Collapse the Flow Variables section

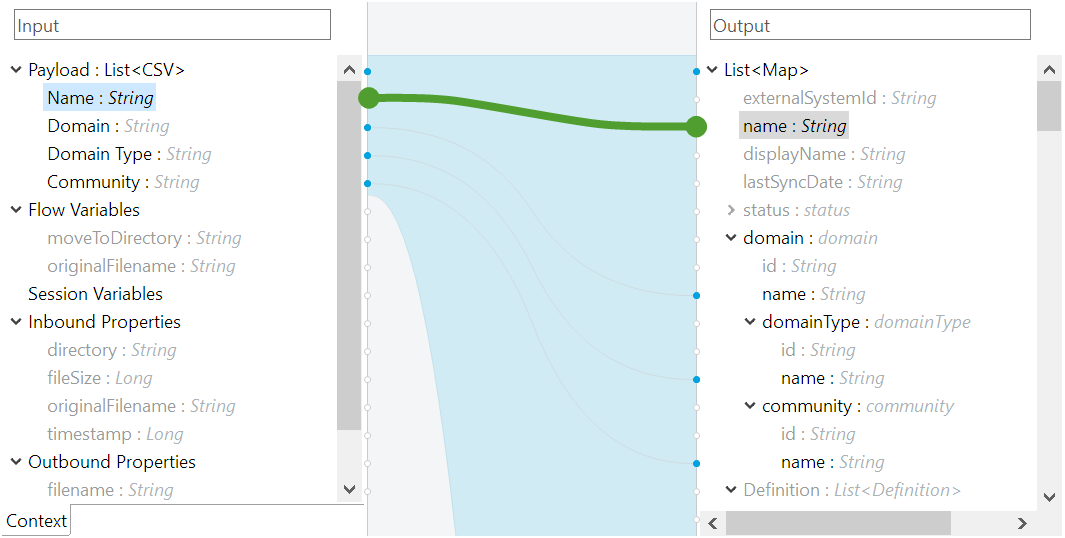(x=17, y=209)
